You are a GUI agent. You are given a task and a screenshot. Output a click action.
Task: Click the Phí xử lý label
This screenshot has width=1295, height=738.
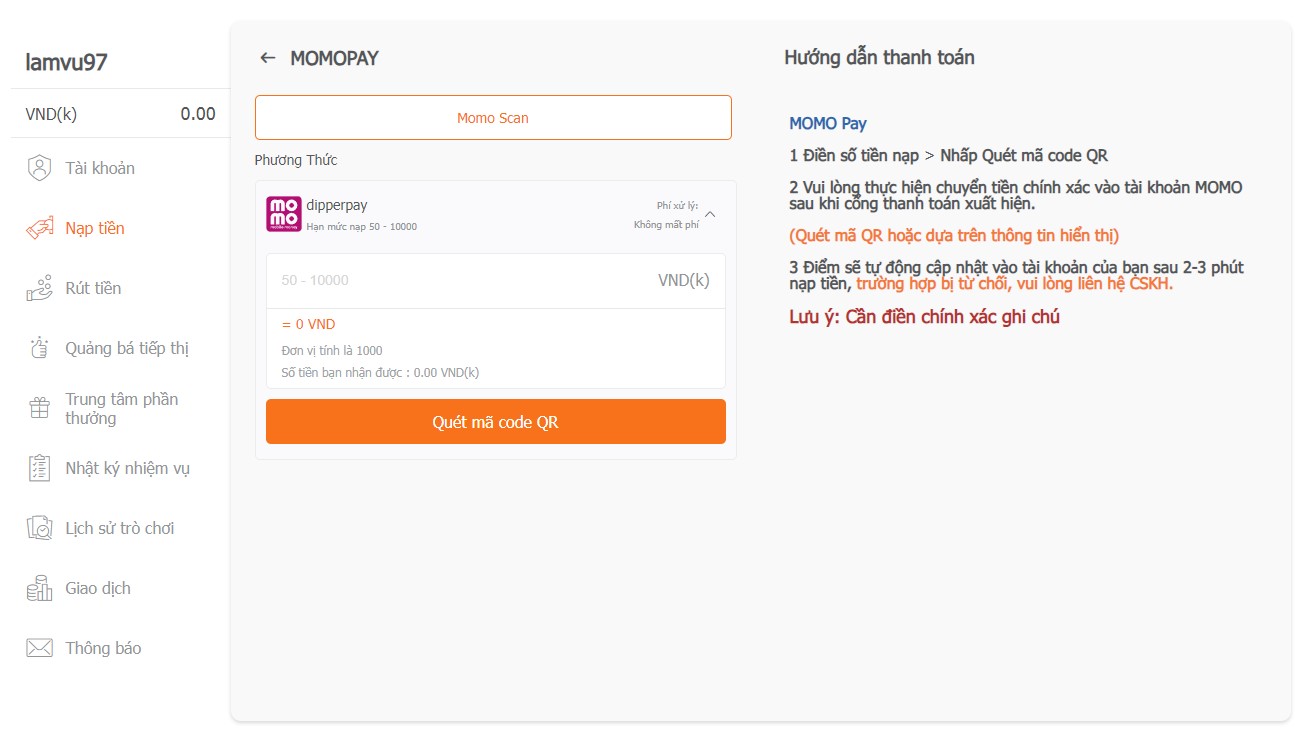pyautogui.click(x=677, y=205)
